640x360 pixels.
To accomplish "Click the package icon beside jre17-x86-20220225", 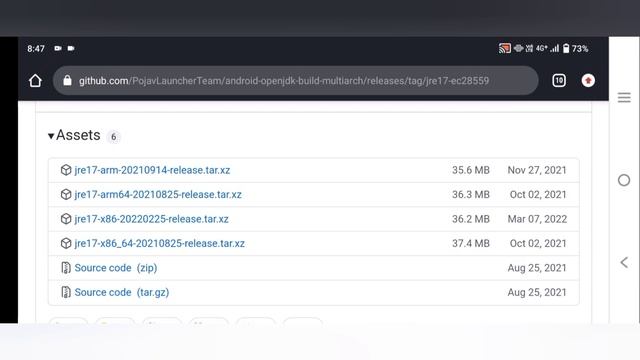I will [x=66, y=219].
